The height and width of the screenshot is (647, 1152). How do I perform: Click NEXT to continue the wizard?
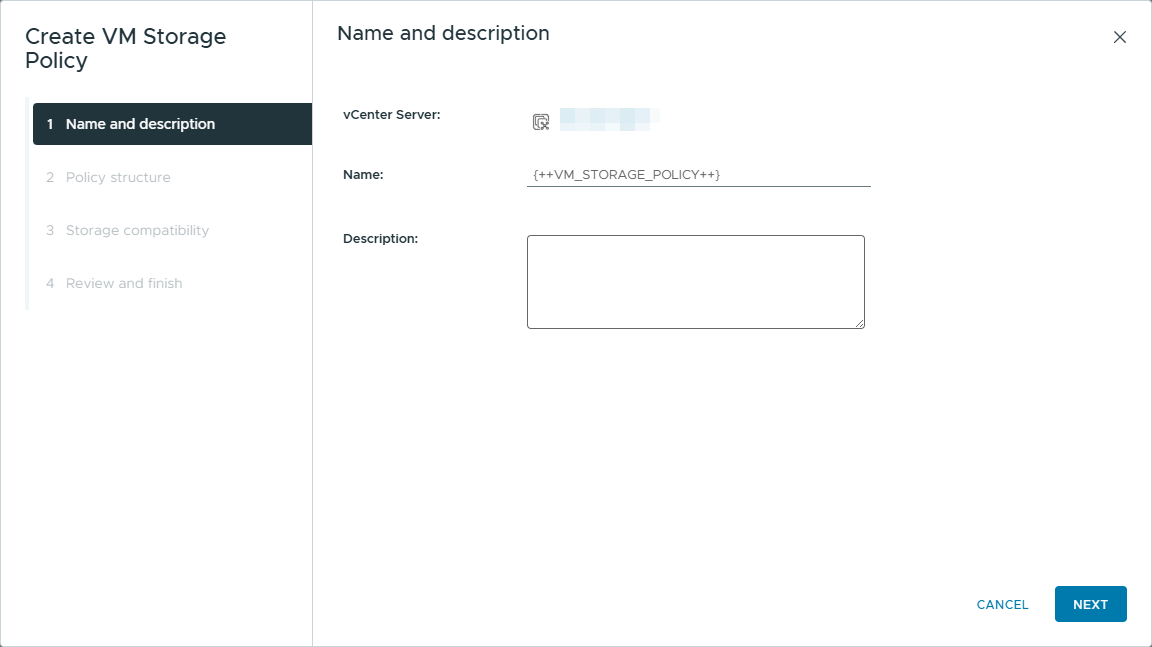(x=1090, y=604)
